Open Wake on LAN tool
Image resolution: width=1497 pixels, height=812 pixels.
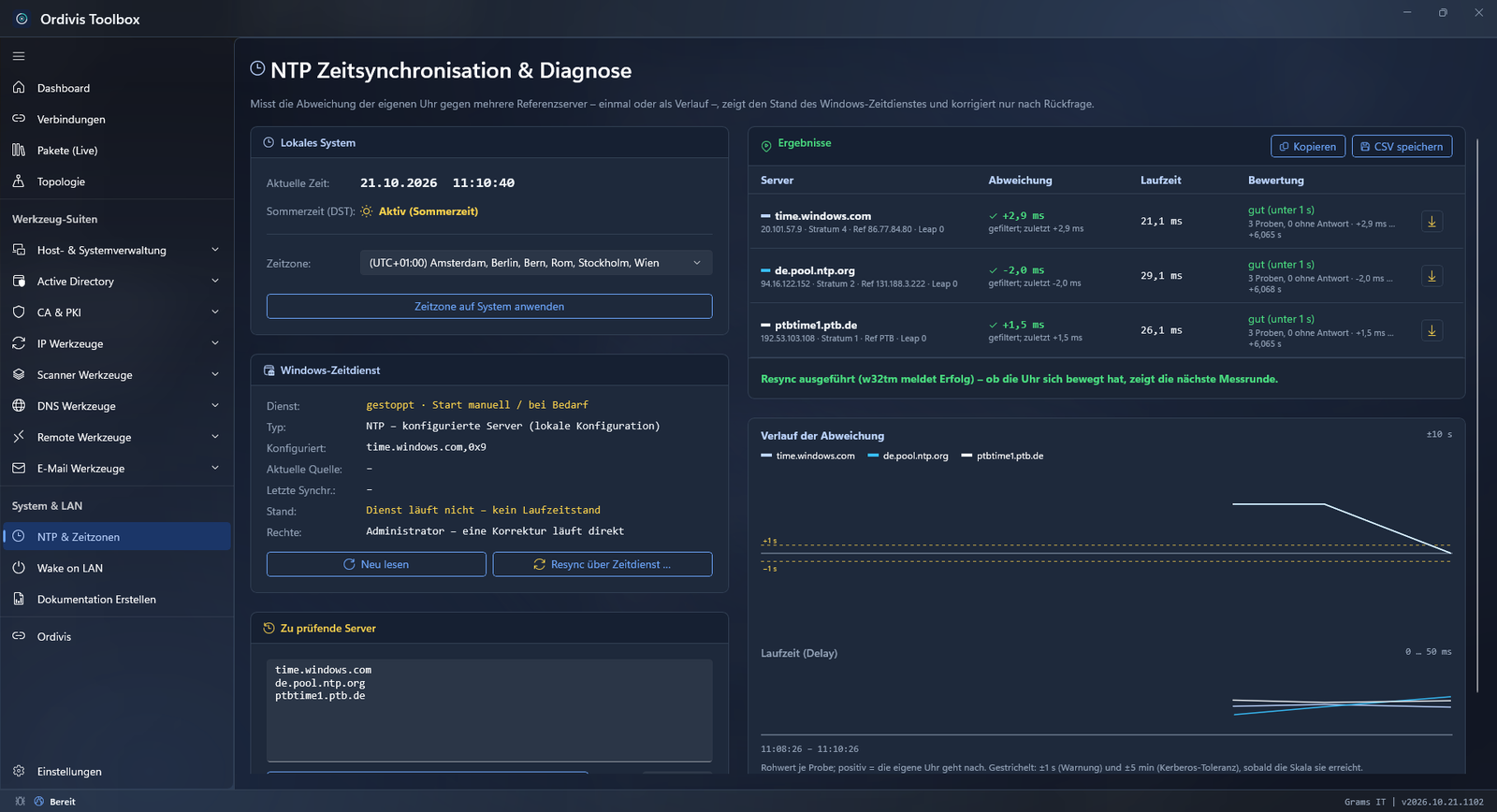(116, 568)
